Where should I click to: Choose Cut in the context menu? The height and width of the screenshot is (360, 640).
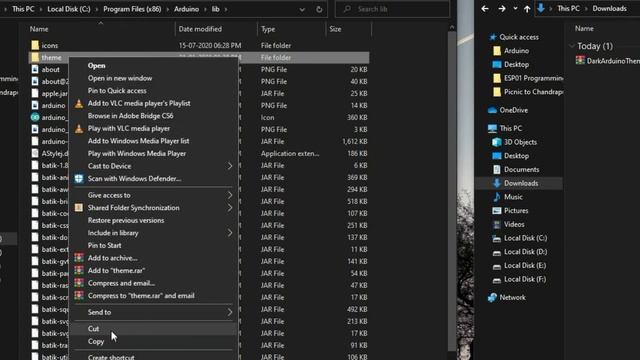(x=93, y=329)
